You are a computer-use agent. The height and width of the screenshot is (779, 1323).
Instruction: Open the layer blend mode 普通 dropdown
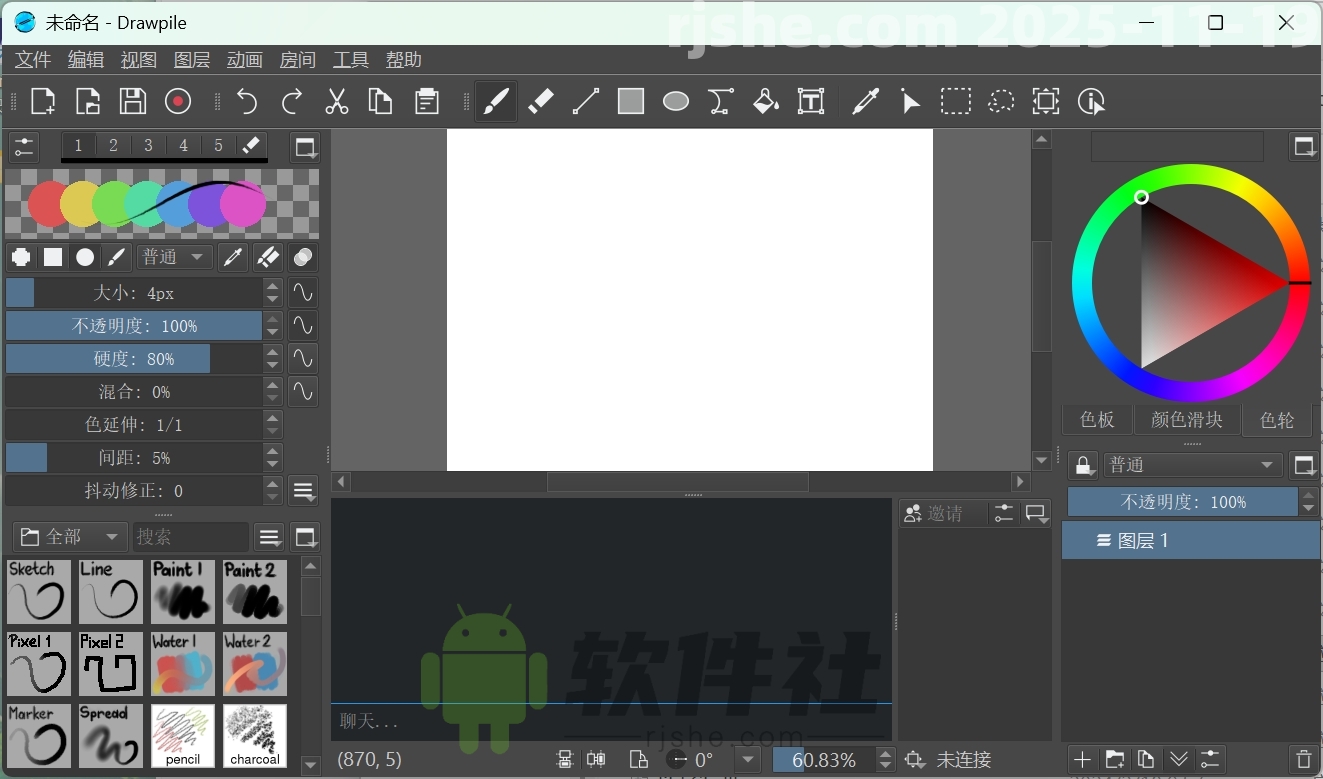[1190, 464]
